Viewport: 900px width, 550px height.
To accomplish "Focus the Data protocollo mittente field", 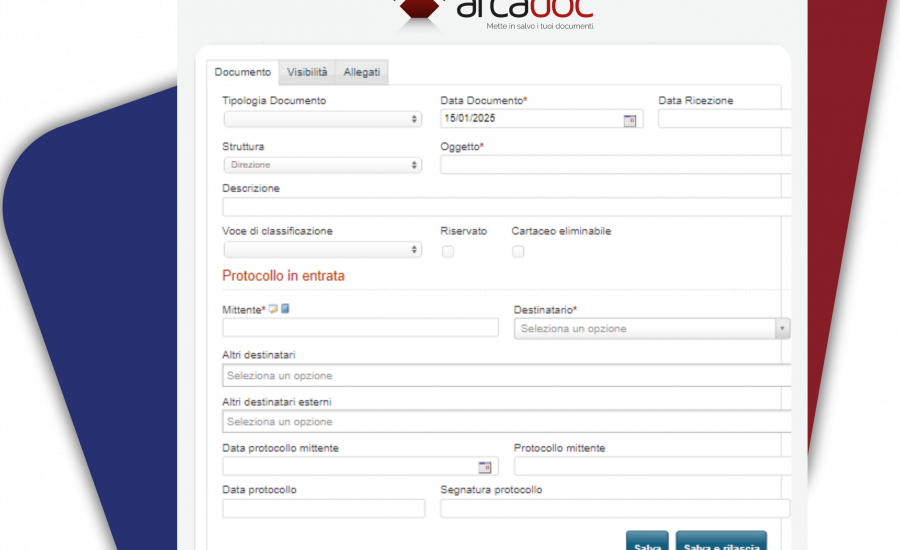I will click(360, 466).
